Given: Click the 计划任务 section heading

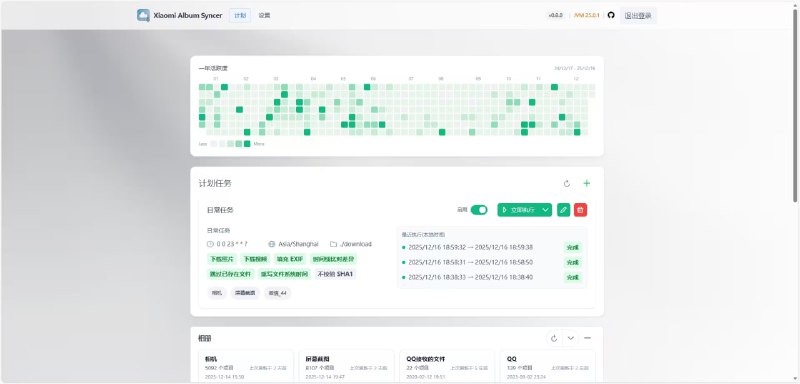Looking at the screenshot, I should click(x=215, y=184).
